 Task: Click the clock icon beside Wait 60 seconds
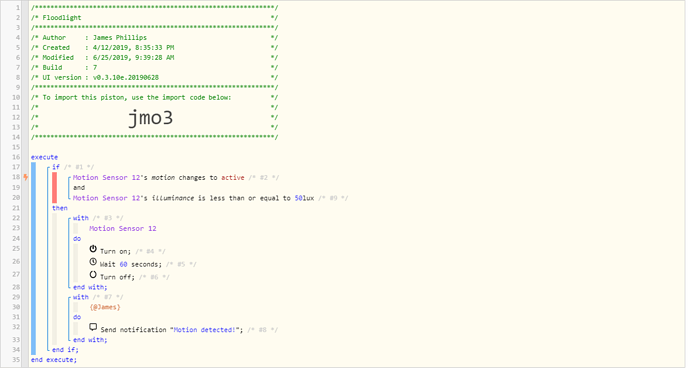coord(93,262)
